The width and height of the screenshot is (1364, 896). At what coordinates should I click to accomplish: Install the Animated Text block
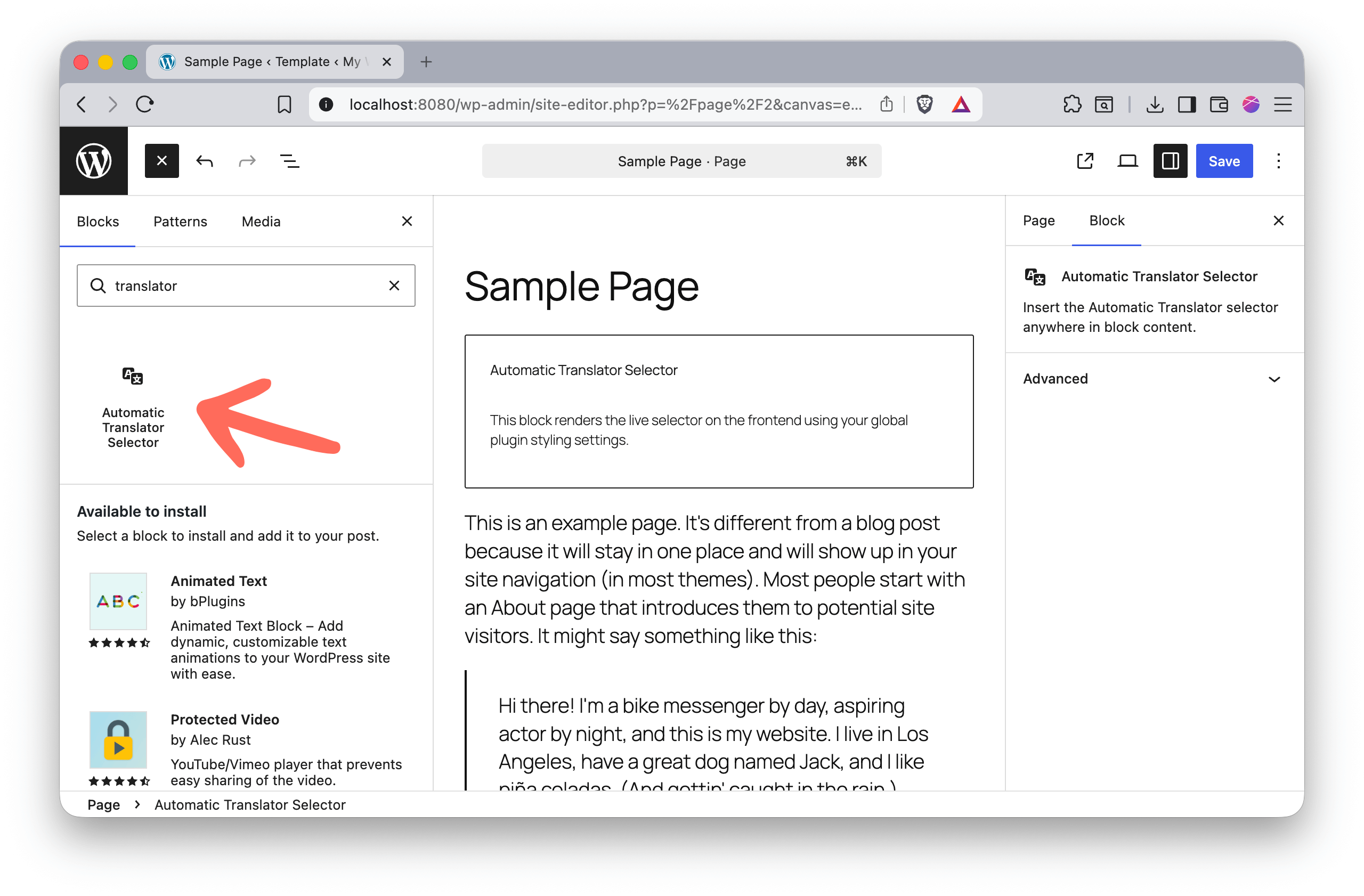coord(246,627)
